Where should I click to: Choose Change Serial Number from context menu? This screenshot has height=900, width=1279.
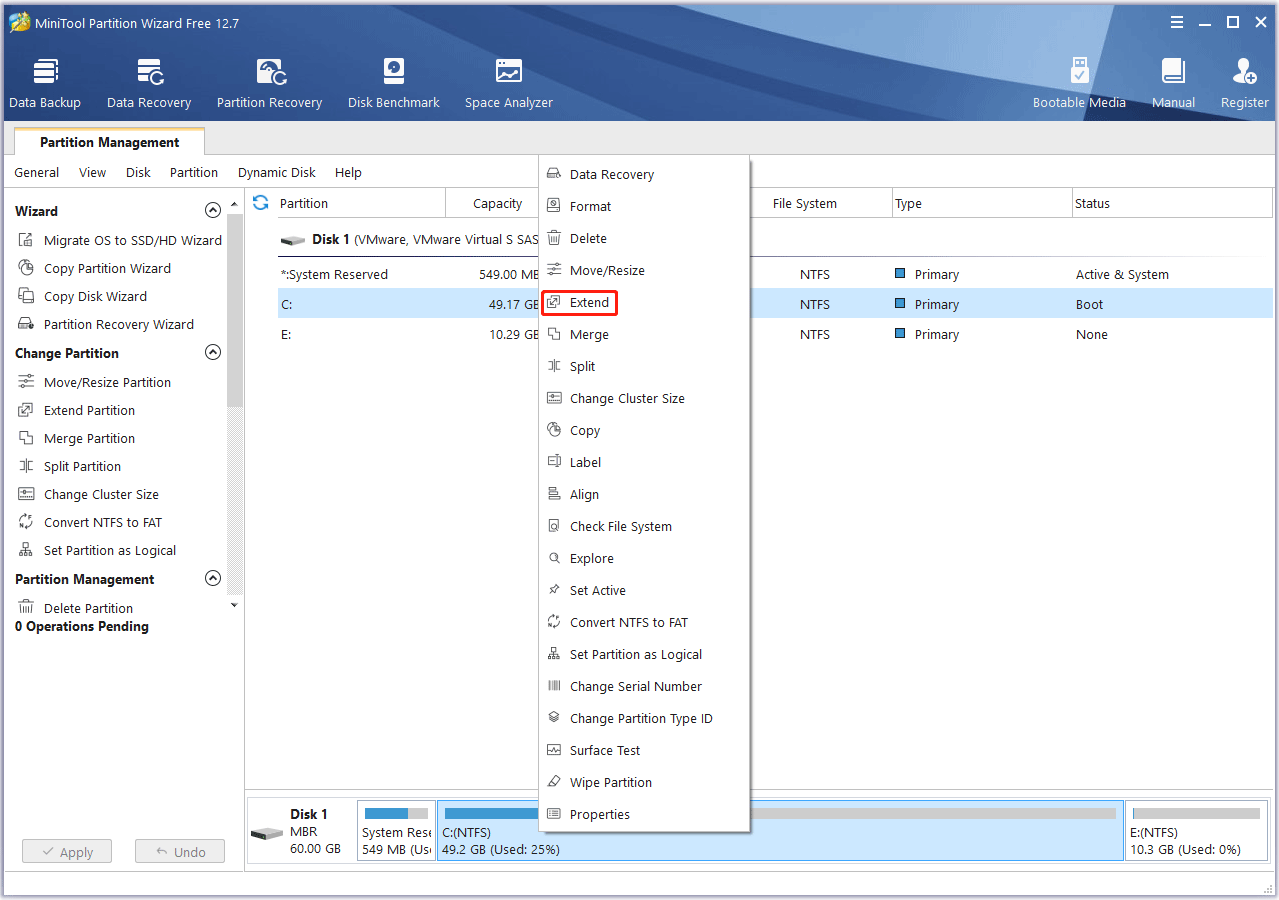click(x=645, y=686)
